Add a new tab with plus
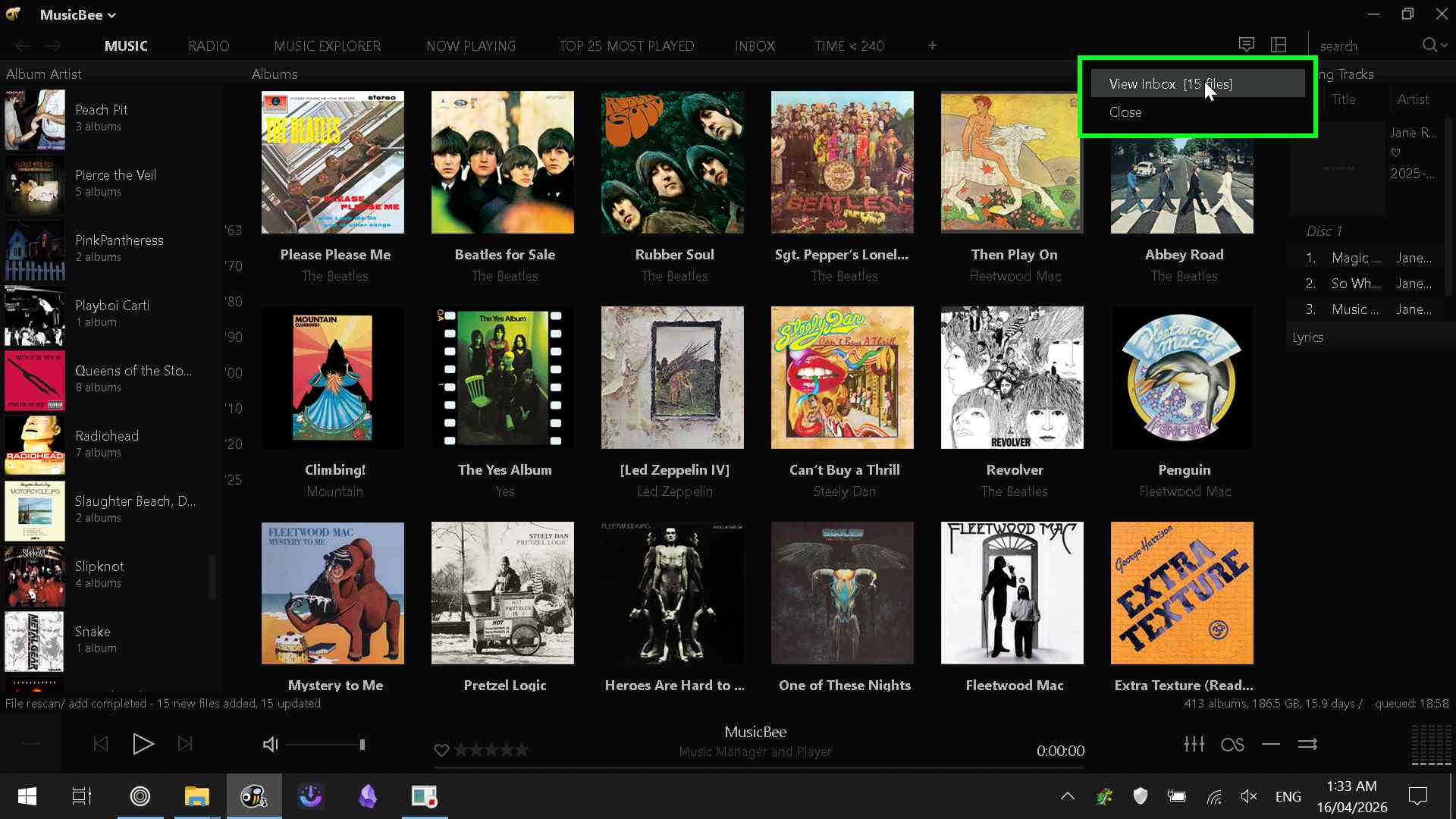 tap(932, 46)
